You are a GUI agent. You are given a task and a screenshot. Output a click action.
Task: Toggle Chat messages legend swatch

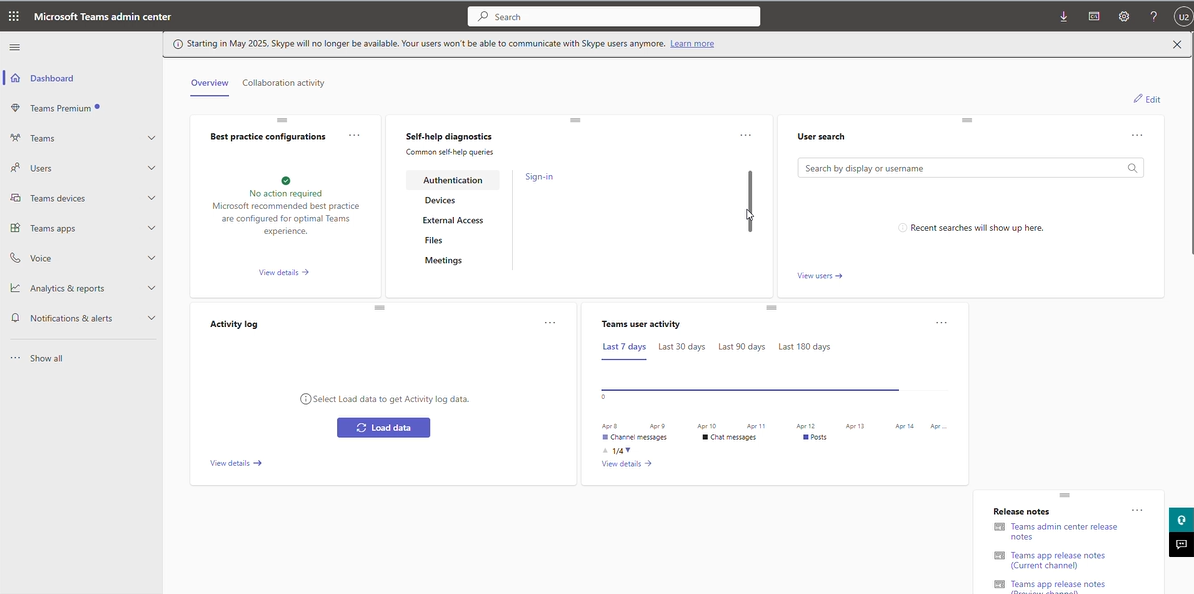coord(705,437)
